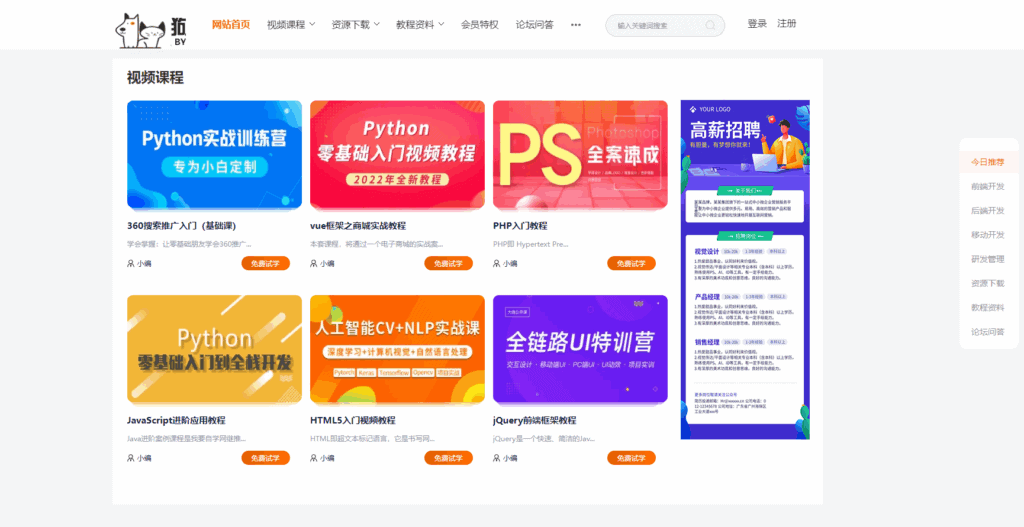The height and width of the screenshot is (527, 1024).
Task: Click the magnifier search icon
Action: pyautogui.click(x=710, y=26)
